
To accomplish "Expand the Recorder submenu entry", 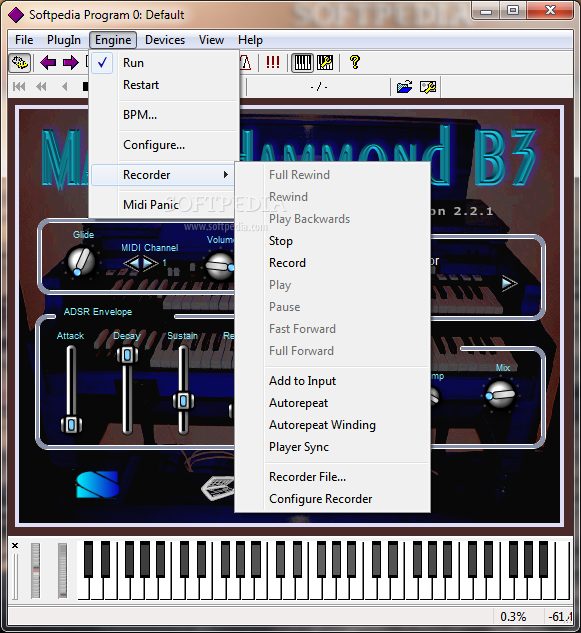I will 164,175.
